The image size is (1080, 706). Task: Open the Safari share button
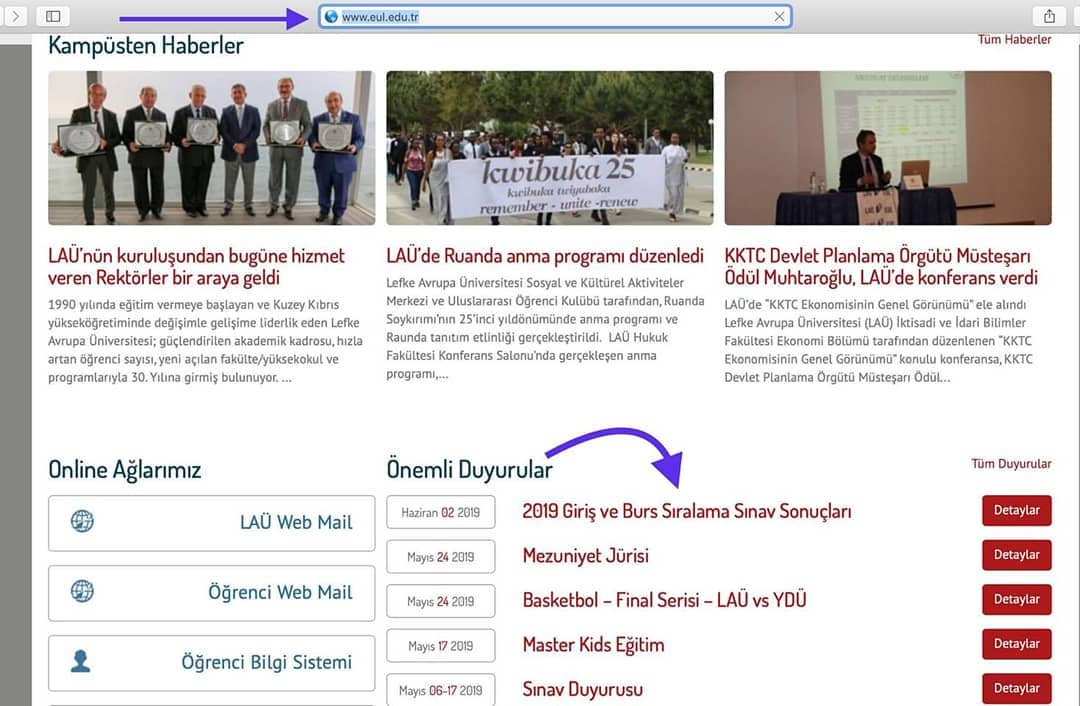point(1049,16)
